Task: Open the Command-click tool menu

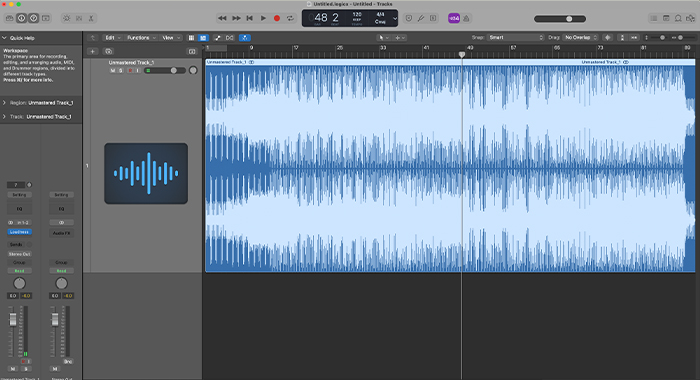Action: click(x=400, y=38)
